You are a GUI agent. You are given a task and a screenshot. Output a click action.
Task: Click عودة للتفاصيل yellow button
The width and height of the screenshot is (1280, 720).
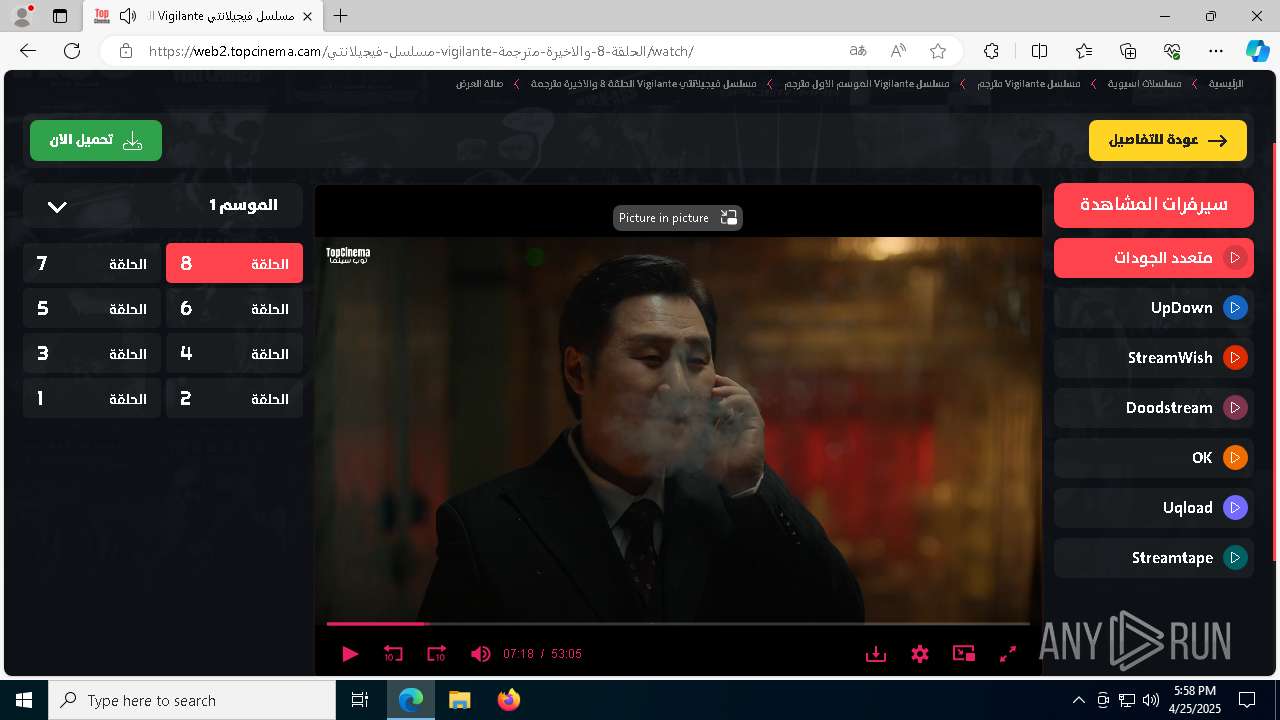[x=1168, y=141]
